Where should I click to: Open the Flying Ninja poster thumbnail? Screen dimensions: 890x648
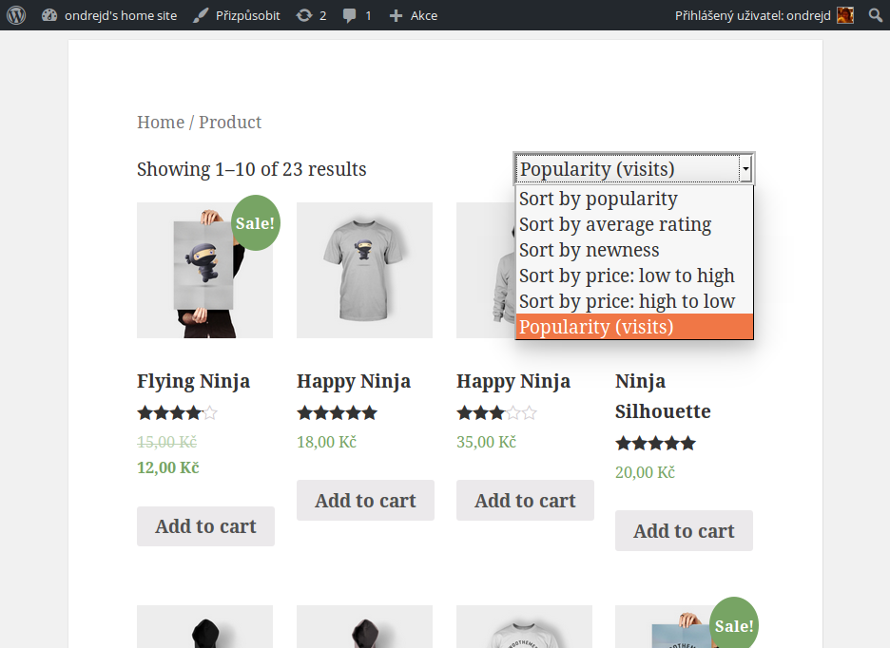(205, 270)
